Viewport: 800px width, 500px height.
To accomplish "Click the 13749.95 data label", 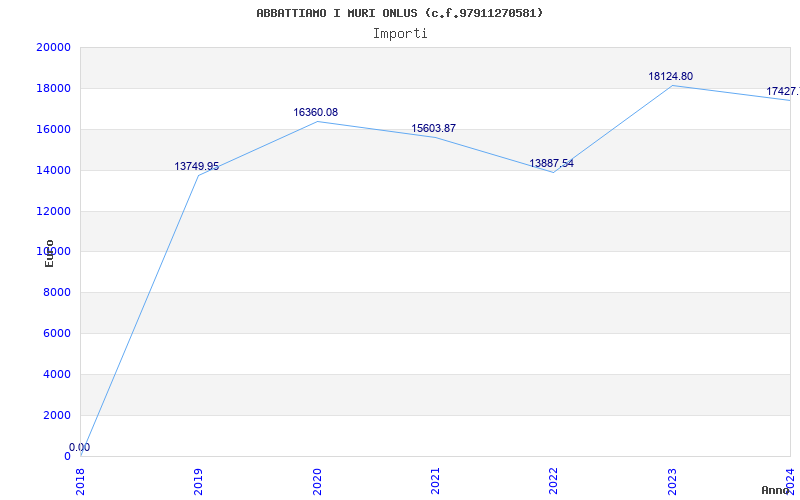I will [196, 166].
